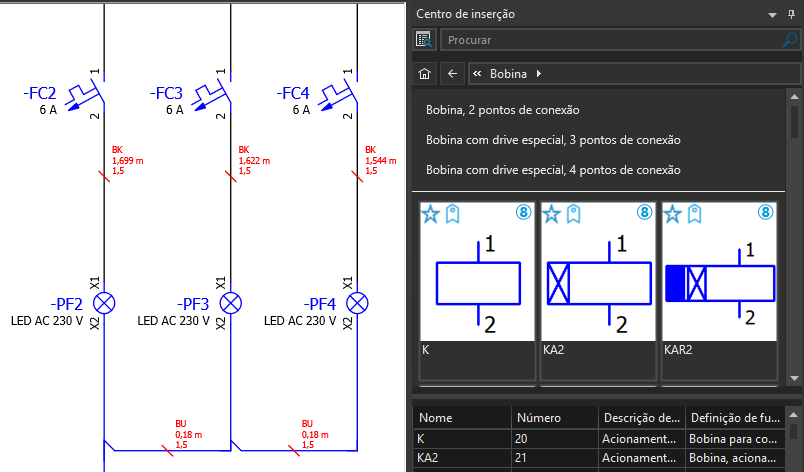
Task: Go back with the left arrow button
Action: 452,74
